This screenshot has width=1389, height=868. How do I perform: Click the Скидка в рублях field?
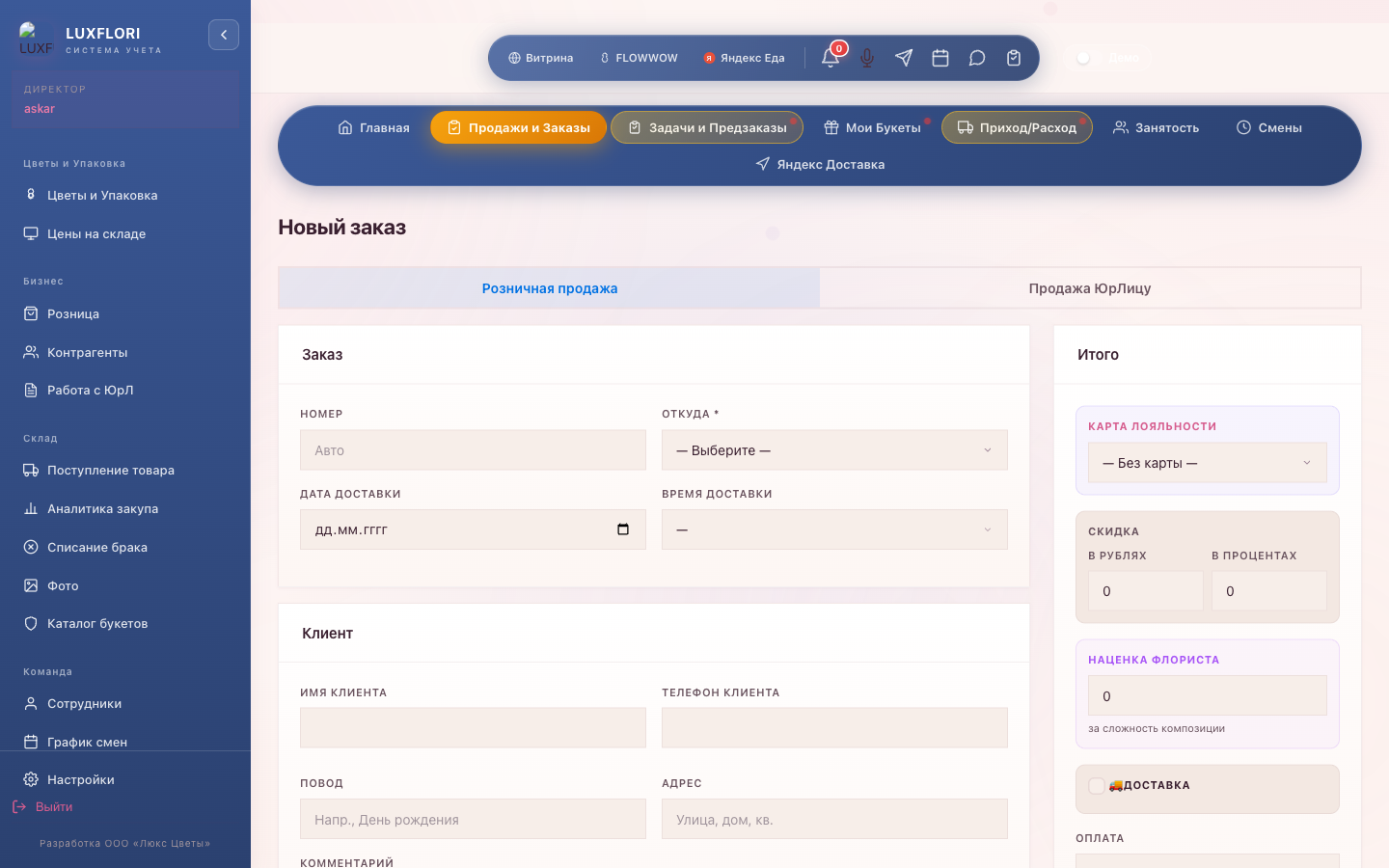tap(1146, 590)
